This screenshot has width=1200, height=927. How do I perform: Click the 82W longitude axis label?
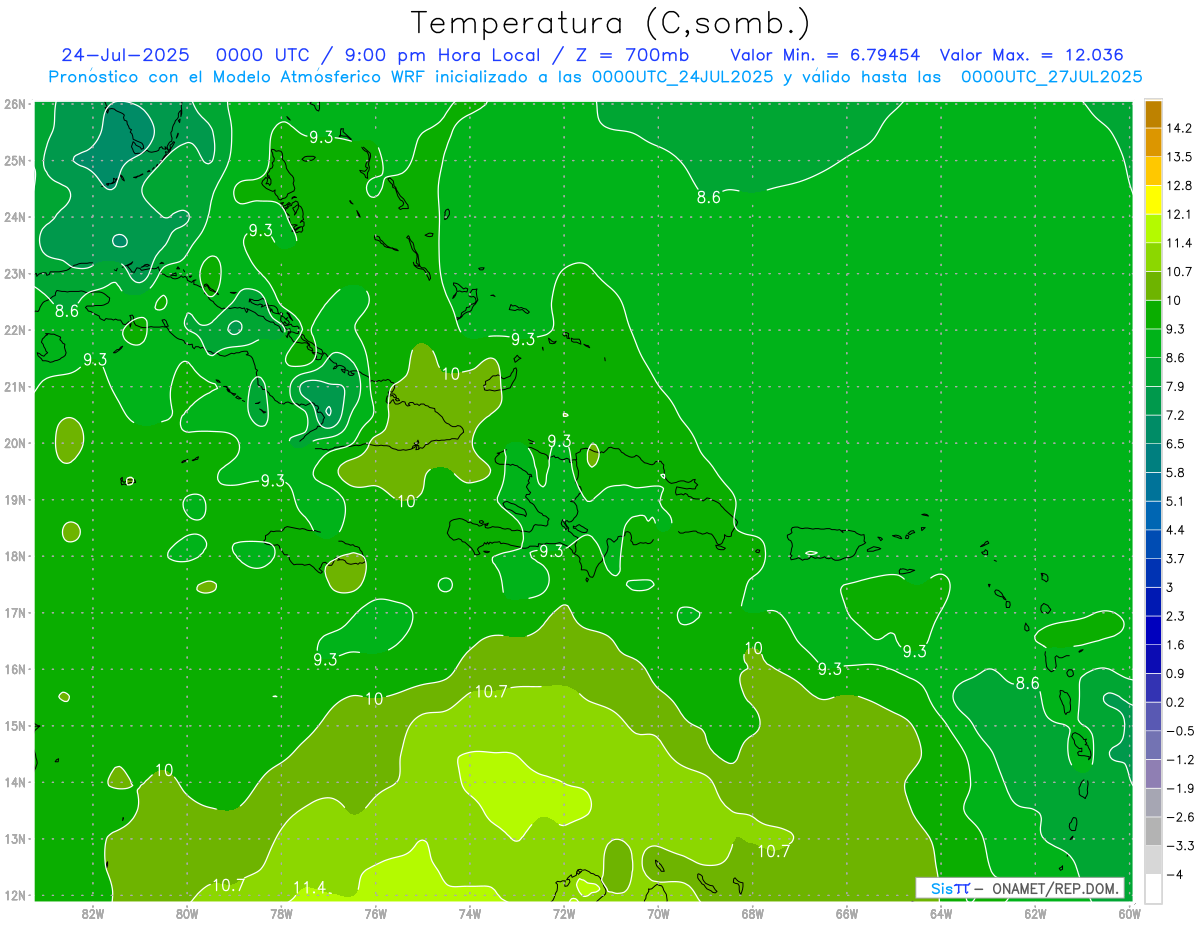pyautogui.click(x=92, y=913)
